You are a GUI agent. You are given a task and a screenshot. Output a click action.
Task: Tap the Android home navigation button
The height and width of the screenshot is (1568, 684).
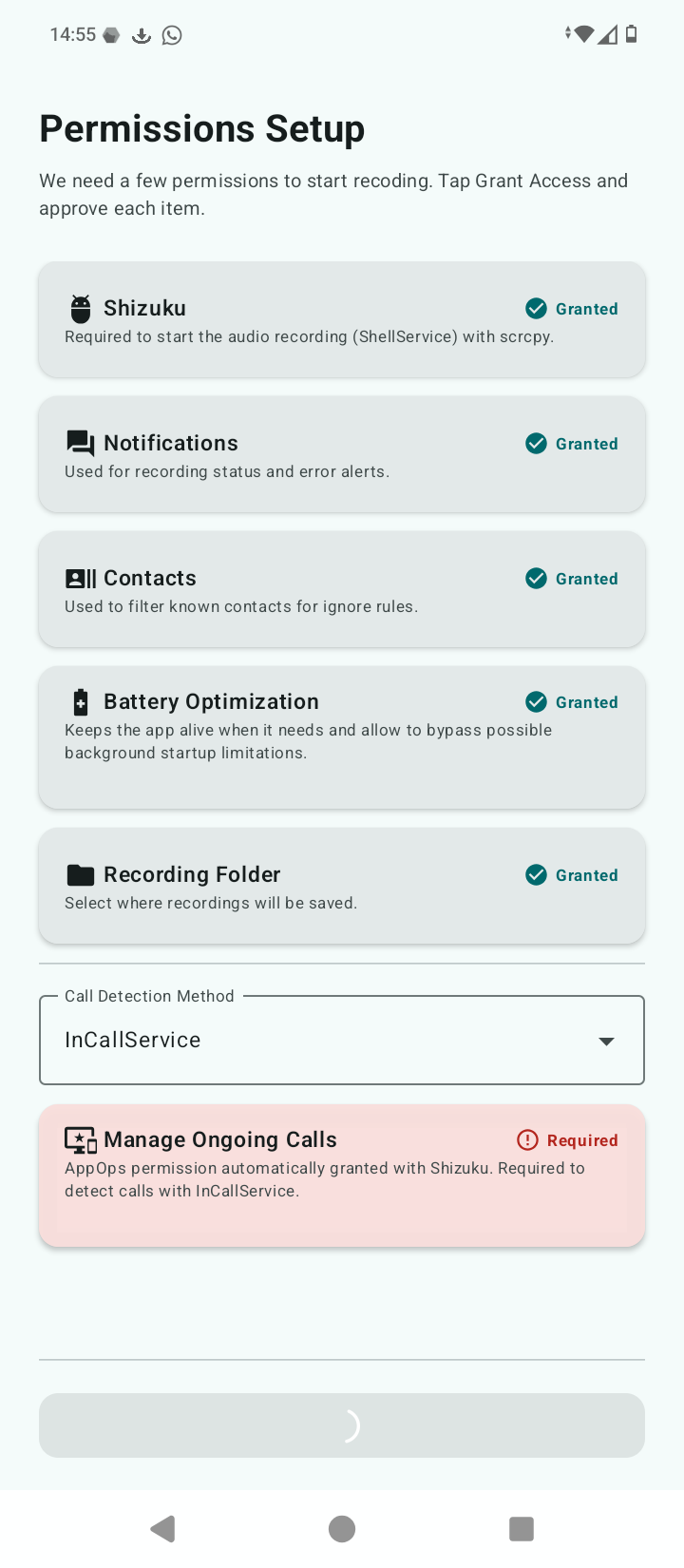pos(342,1529)
